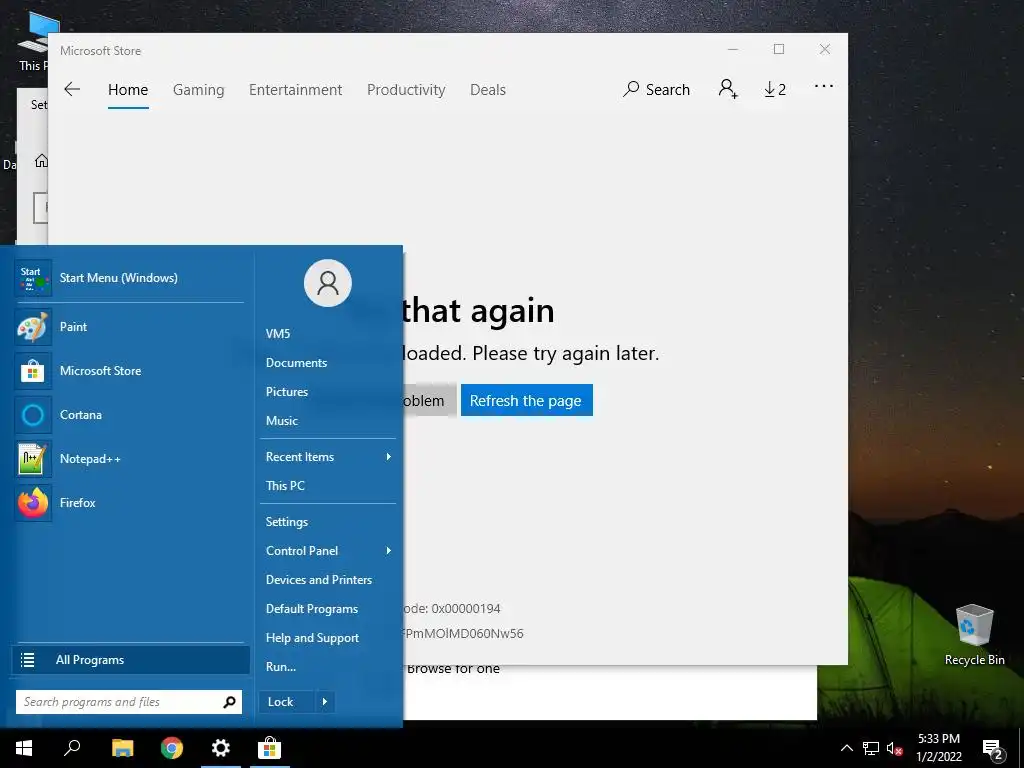Launch Firefox from the start menu

point(129,503)
